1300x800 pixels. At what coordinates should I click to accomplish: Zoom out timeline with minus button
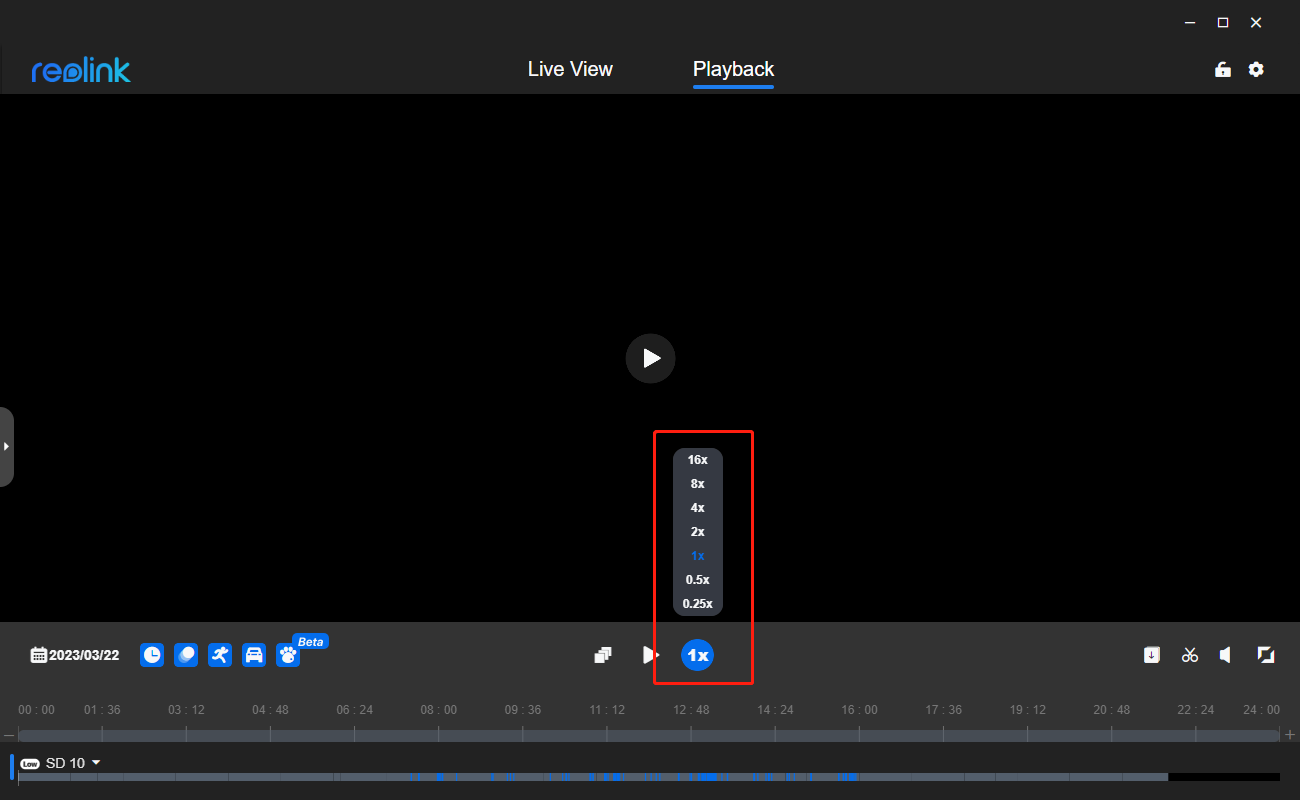click(9, 735)
